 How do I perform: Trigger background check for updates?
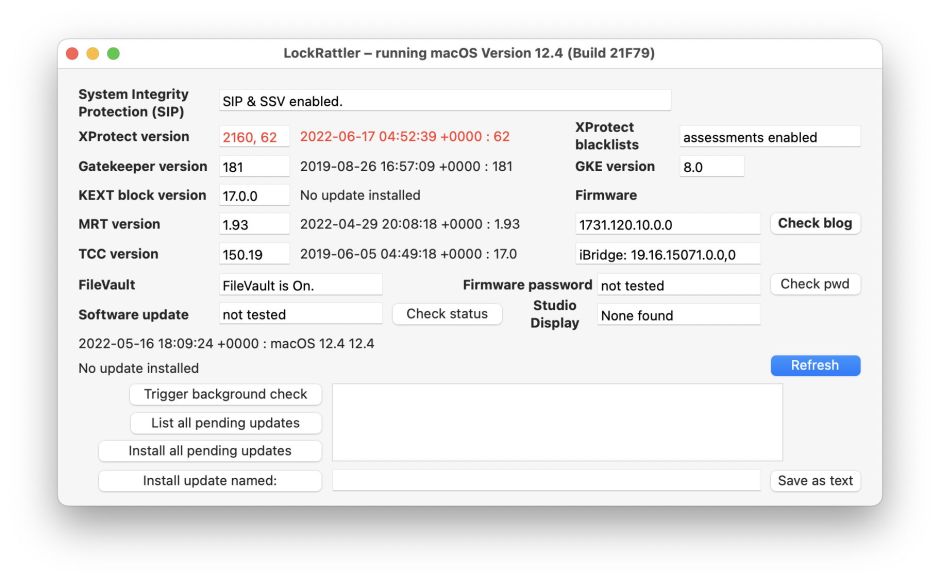[226, 395]
